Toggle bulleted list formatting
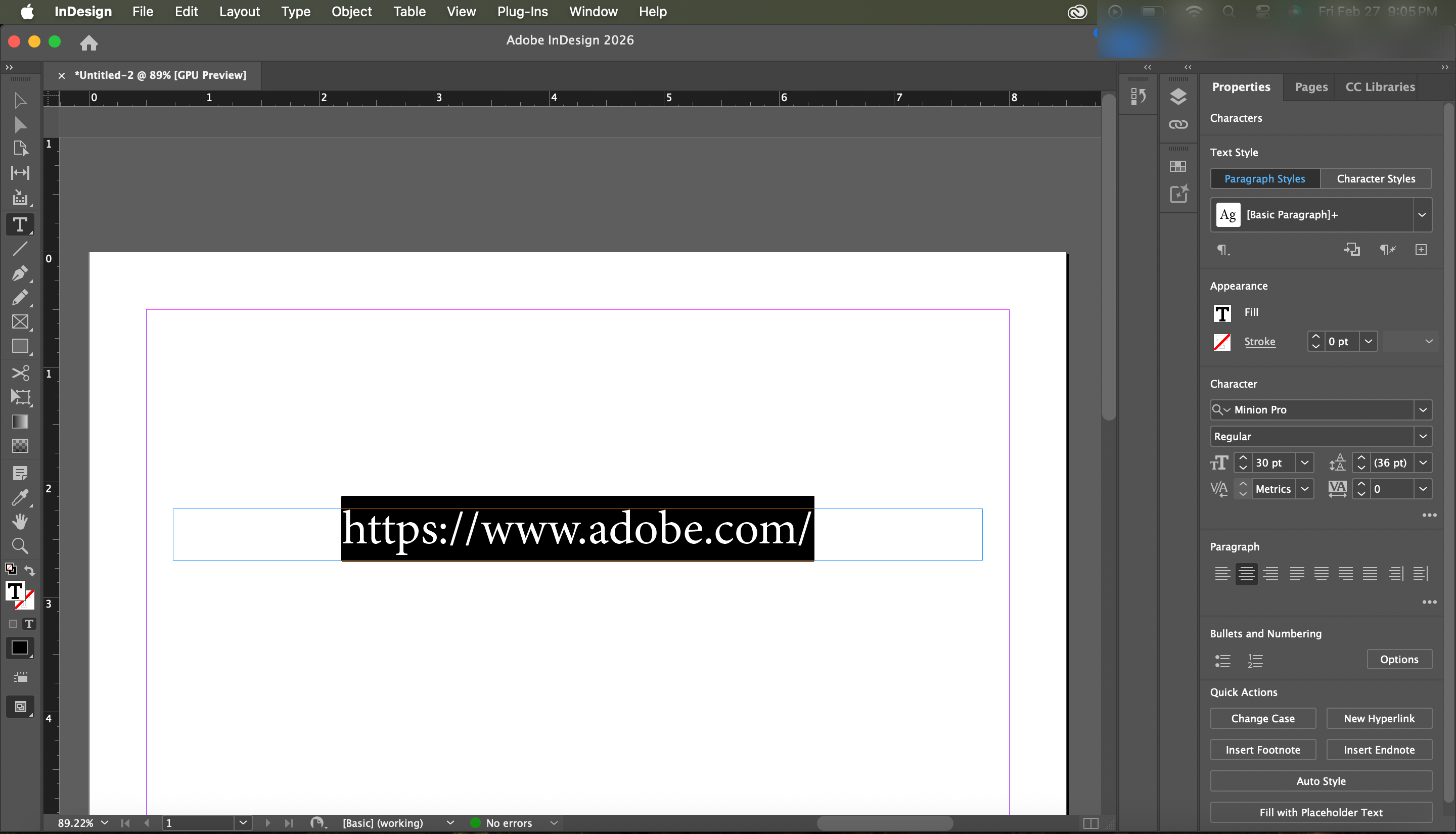This screenshot has width=1456, height=834. pos(1222,661)
